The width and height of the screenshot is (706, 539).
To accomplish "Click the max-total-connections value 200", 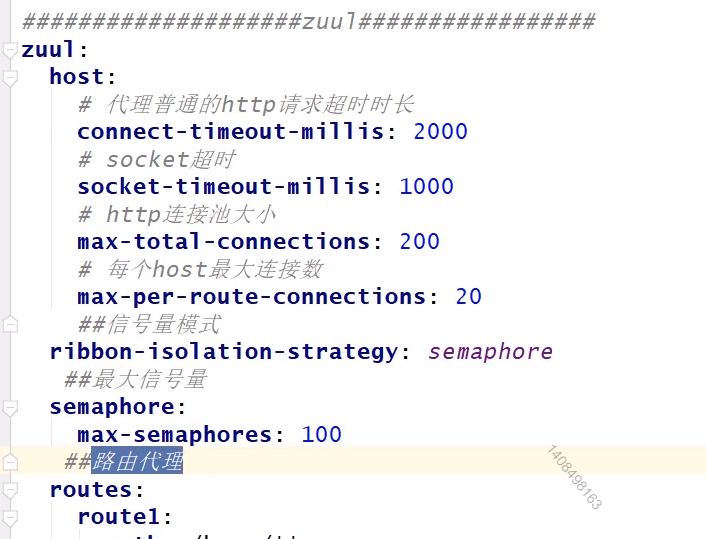I will 419,242.
